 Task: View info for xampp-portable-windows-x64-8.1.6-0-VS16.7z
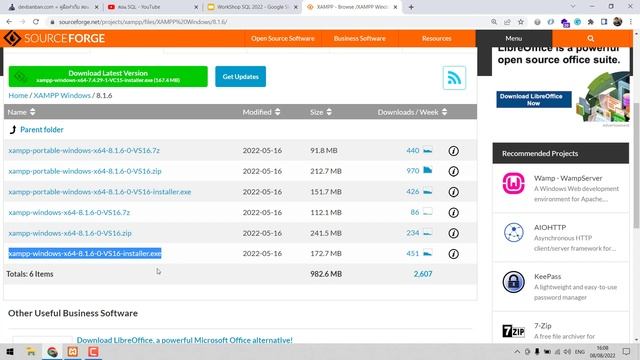point(453,151)
